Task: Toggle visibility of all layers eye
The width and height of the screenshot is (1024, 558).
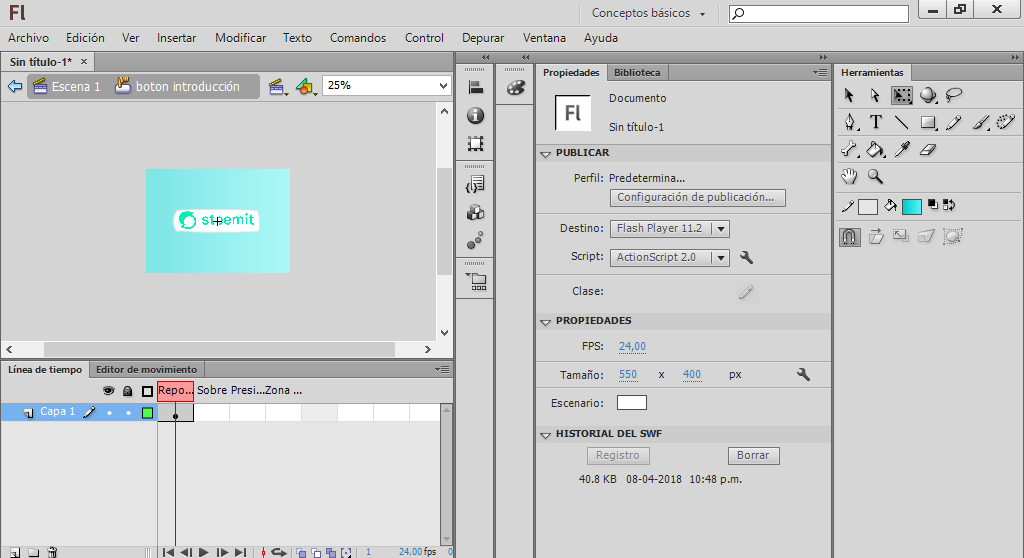Action: pos(108,391)
